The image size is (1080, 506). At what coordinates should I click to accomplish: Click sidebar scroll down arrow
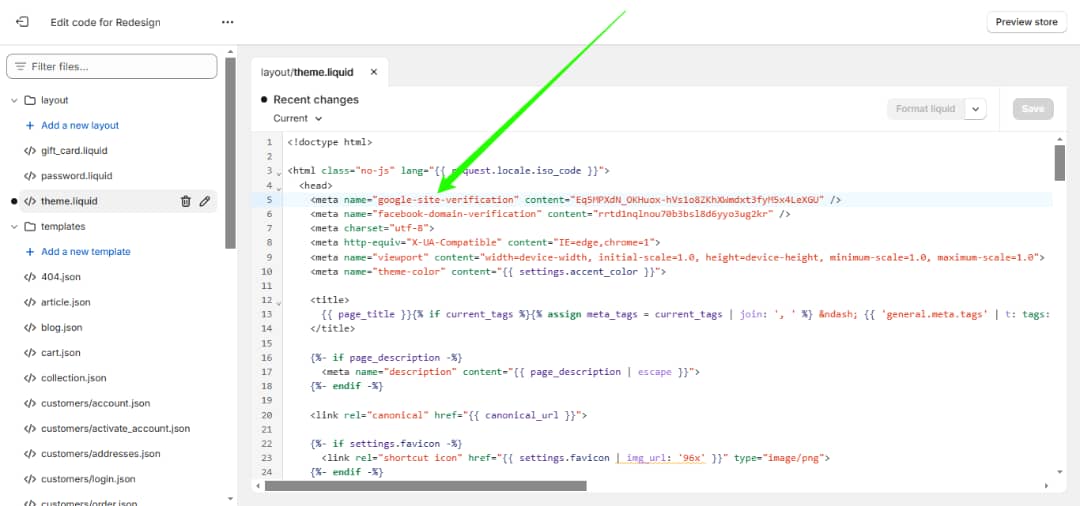coord(231,498)
